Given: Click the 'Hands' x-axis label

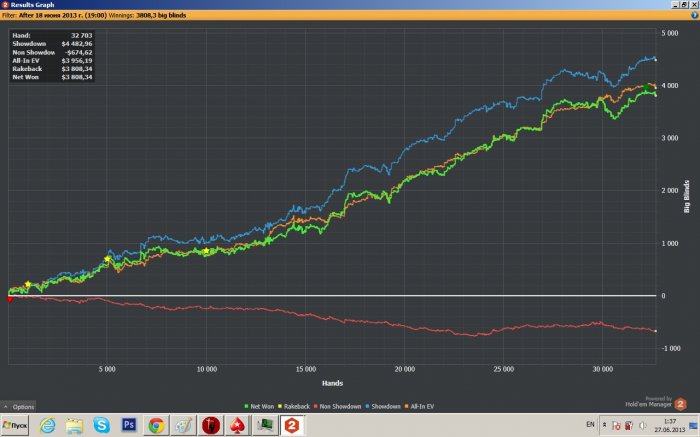Looking at the screenshot, I should (332, 383).
